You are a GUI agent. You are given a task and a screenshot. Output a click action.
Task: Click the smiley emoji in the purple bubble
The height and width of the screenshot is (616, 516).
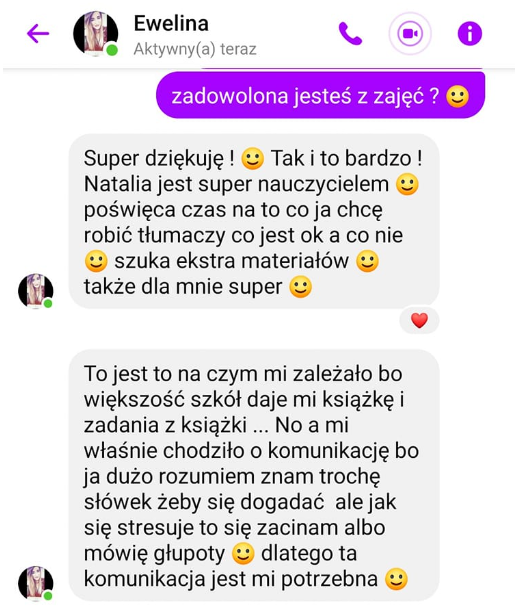coord(457,96)
